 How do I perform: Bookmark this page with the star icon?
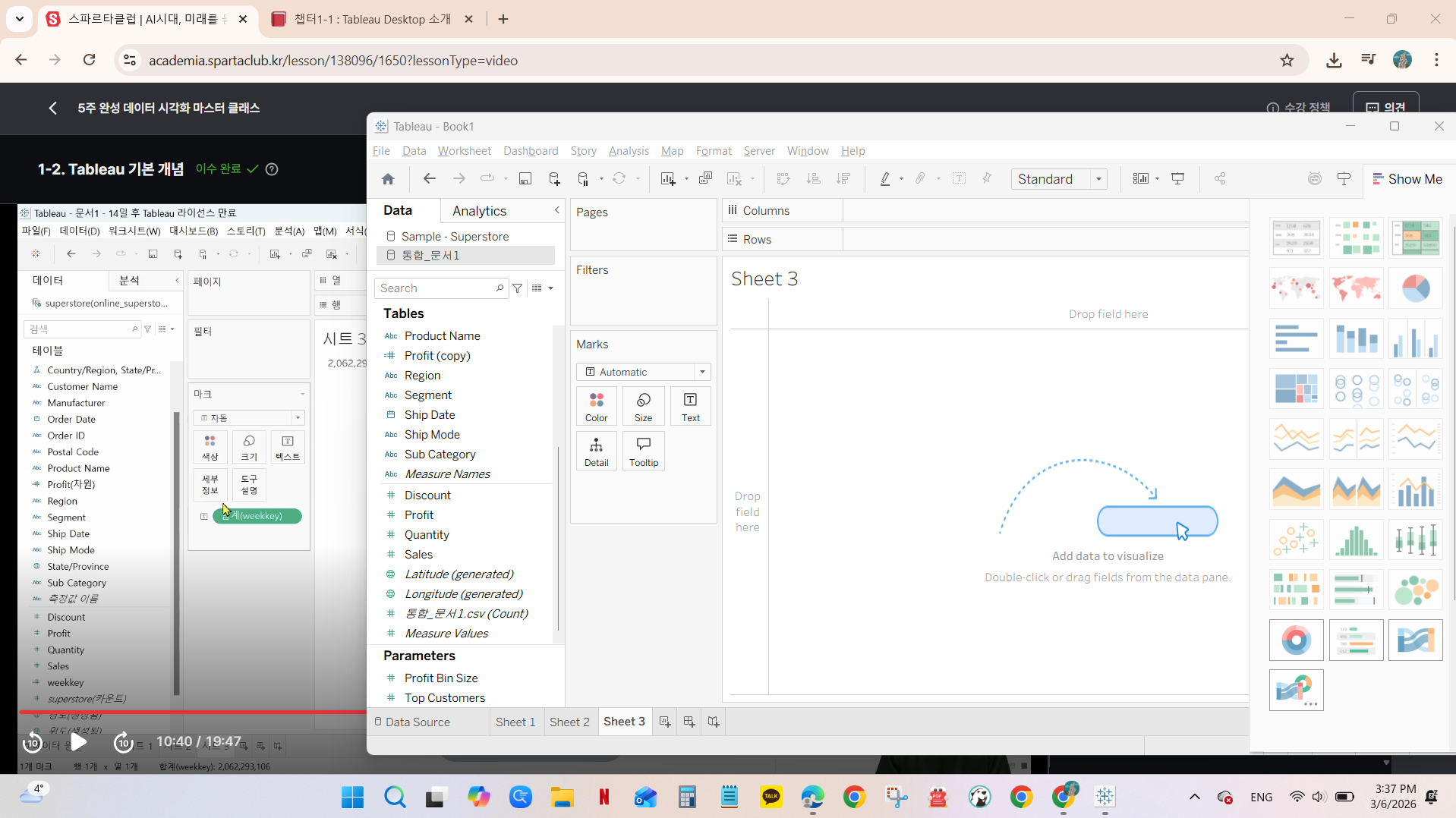click(1287, 61)
